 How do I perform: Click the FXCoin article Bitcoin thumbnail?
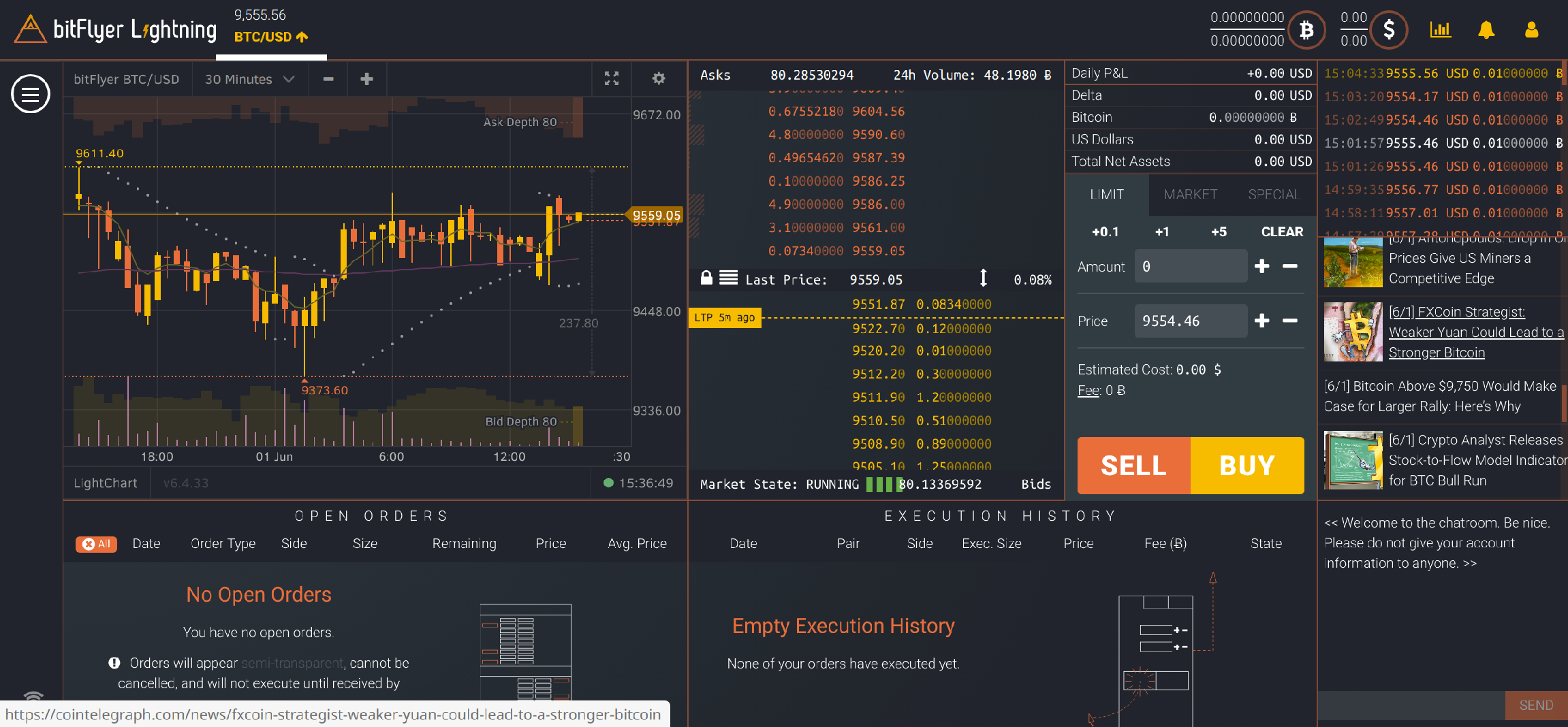coord(1353,332)
